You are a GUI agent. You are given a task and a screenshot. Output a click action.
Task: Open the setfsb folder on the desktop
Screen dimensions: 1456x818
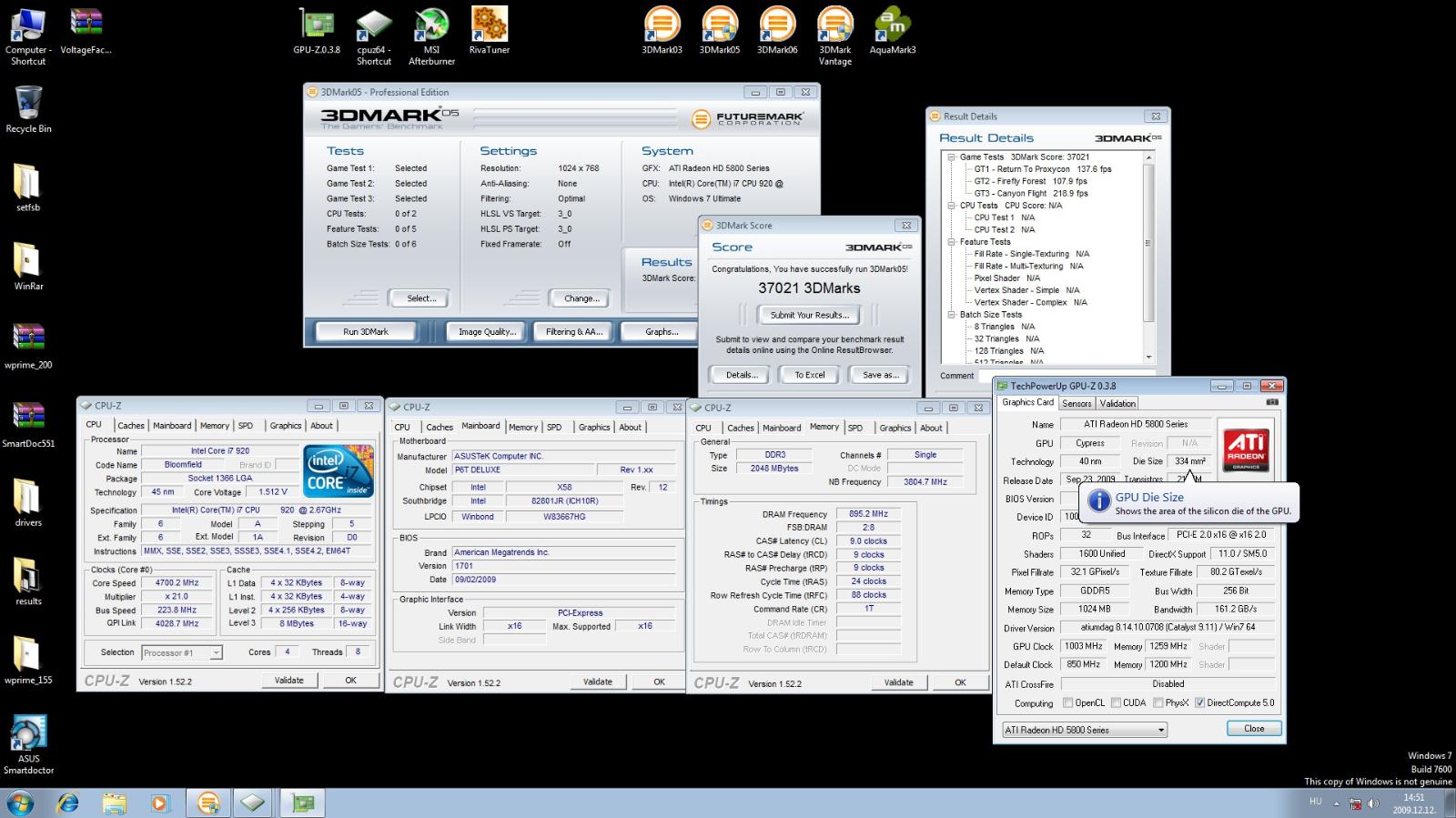[28, 188]
